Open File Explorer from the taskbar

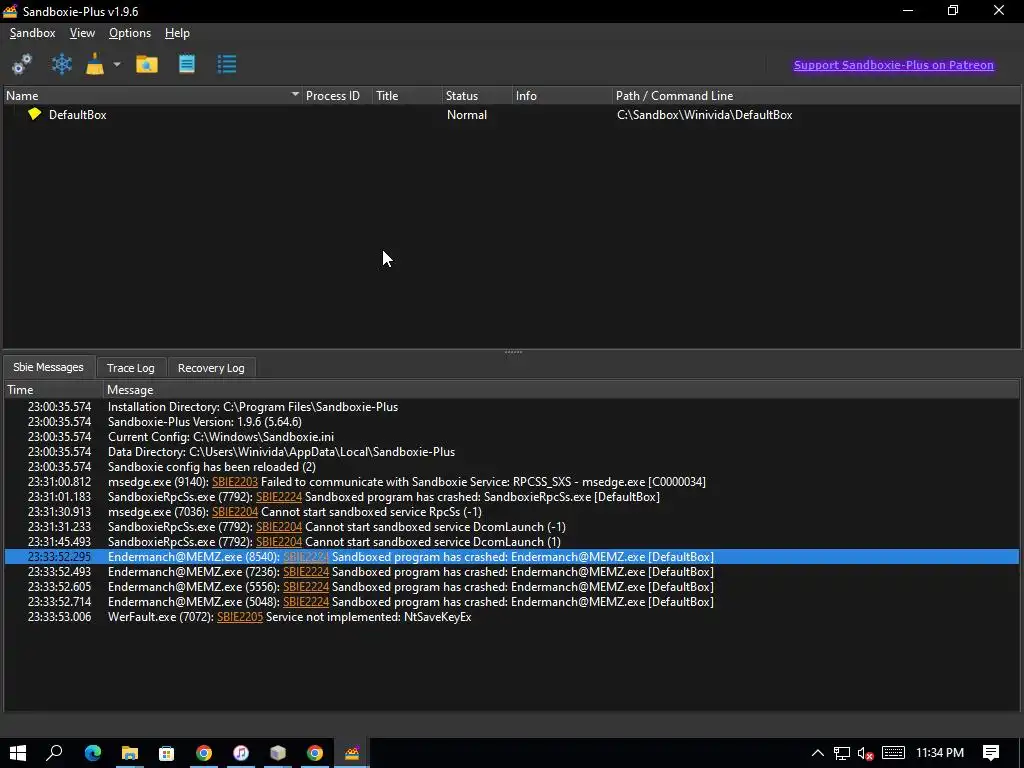coord(130,753)
